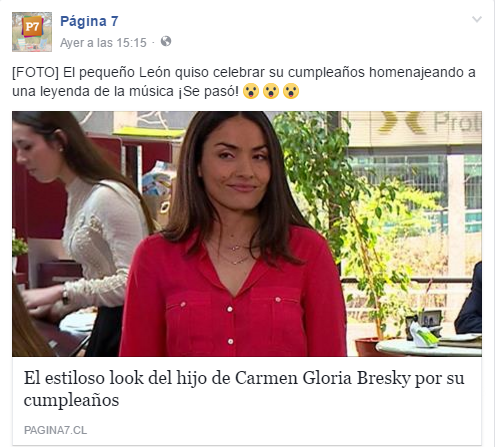Click the globe public-audience icon
Image resolution: width=495 pixels, height=447 pixels.
pos(166,41)
